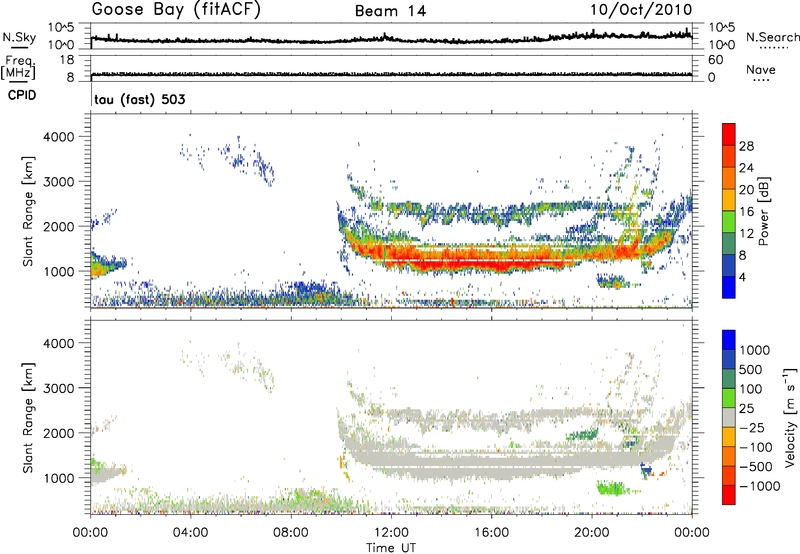Select the "N.Sky" legend label
The height and width of the screenshot is (554, 800).
(x=19, y=37)
